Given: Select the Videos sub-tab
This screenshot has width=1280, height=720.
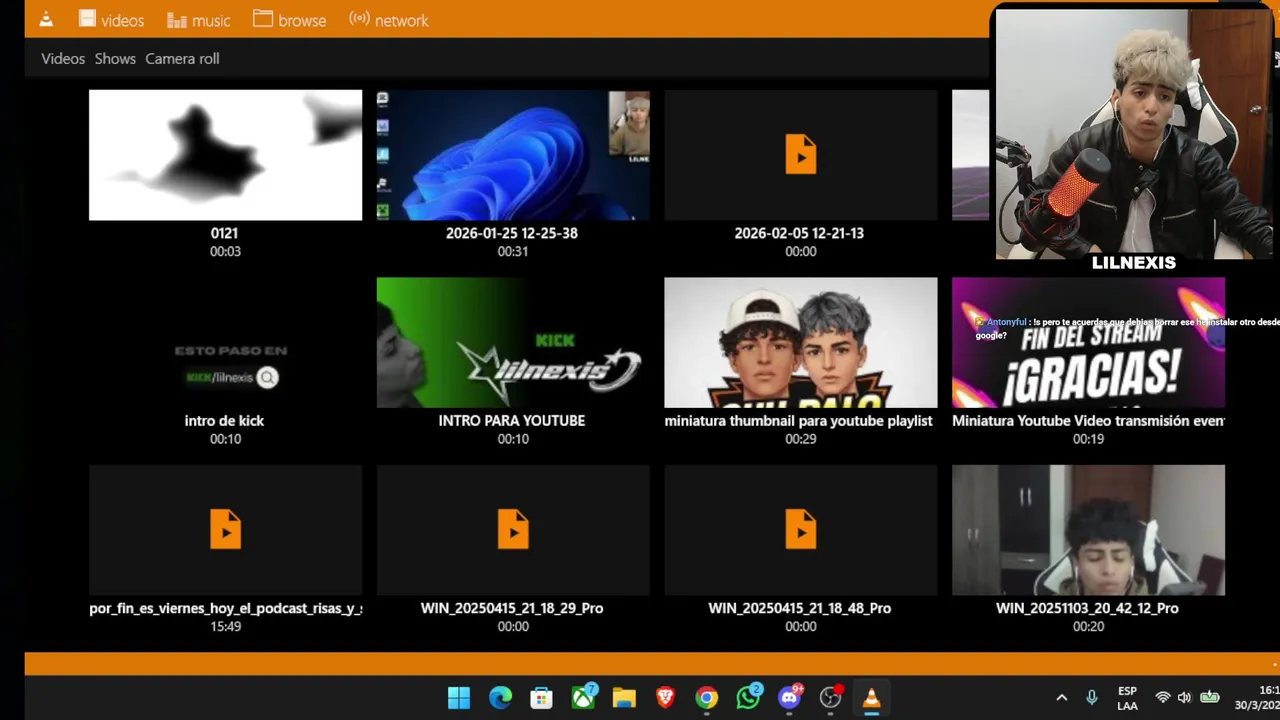Looking at the screenshot, I should tap(63, 59).
